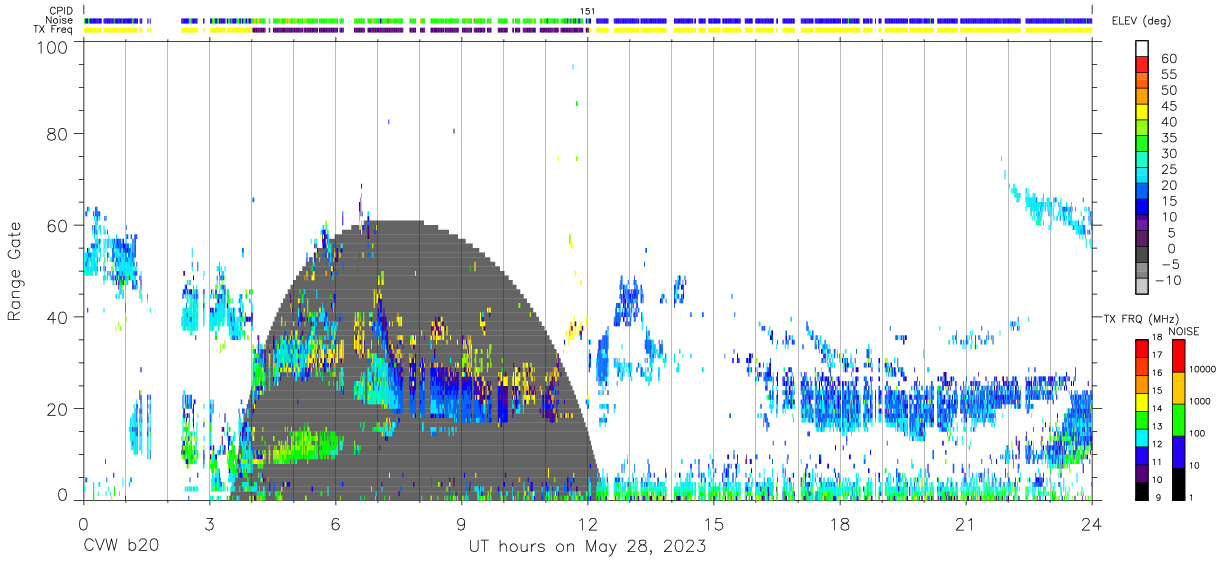Select the yellow segment of ELEV colorbar
The width and height of the screenshot is (1228, 567).
tap(1143, 111)
